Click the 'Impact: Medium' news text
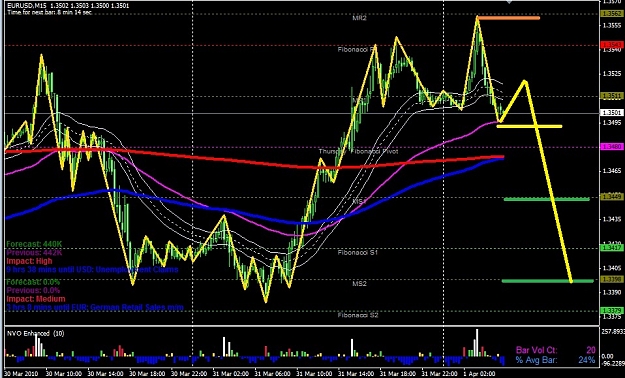The image size is (625, 378). coord(35,299)
